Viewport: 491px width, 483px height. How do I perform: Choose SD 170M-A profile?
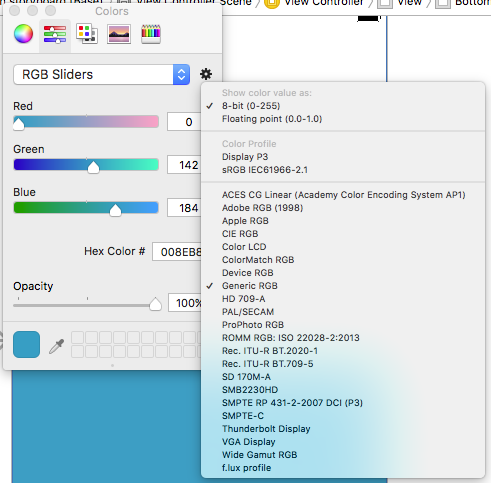tap(343, 377)
